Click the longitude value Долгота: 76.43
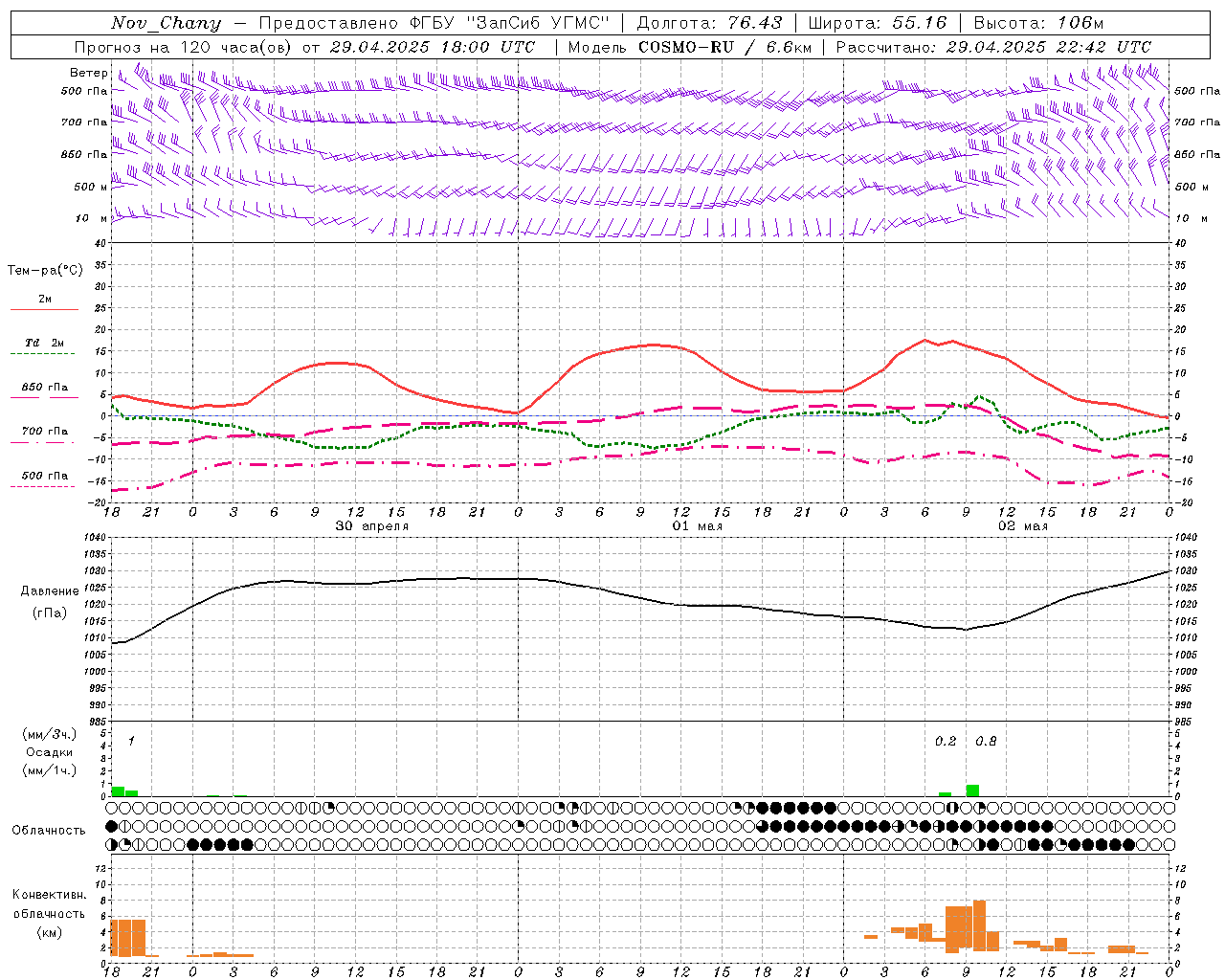 tap(709, 23)
